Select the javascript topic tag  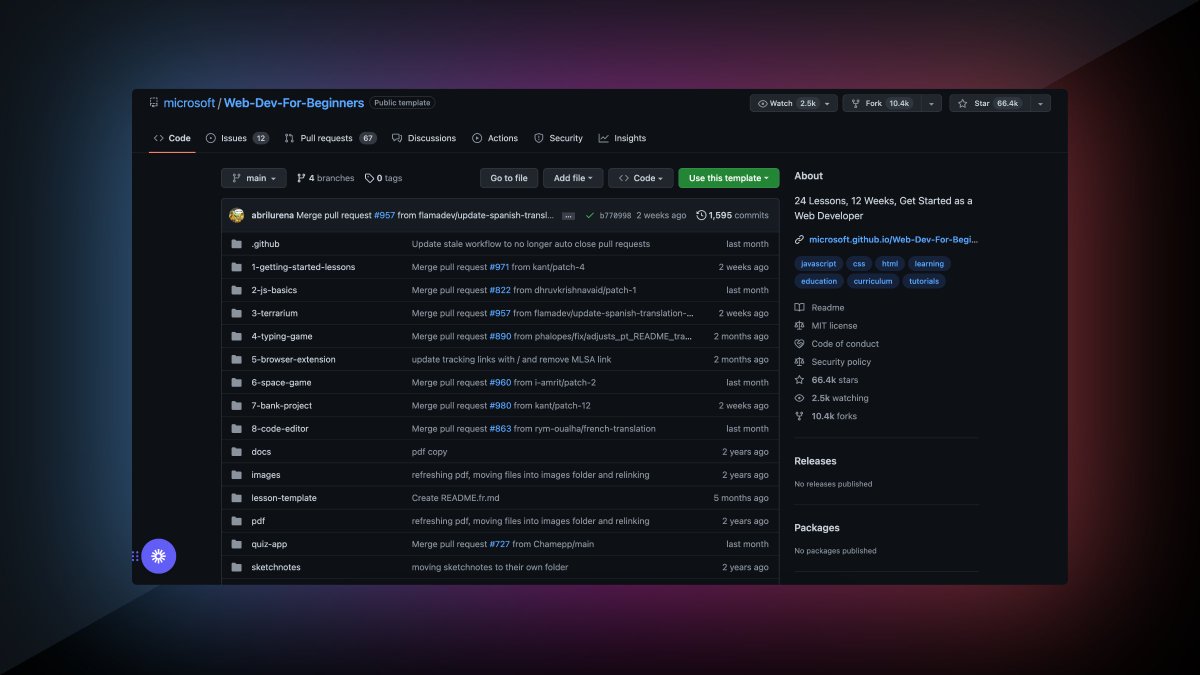click(x=818, y=263)
